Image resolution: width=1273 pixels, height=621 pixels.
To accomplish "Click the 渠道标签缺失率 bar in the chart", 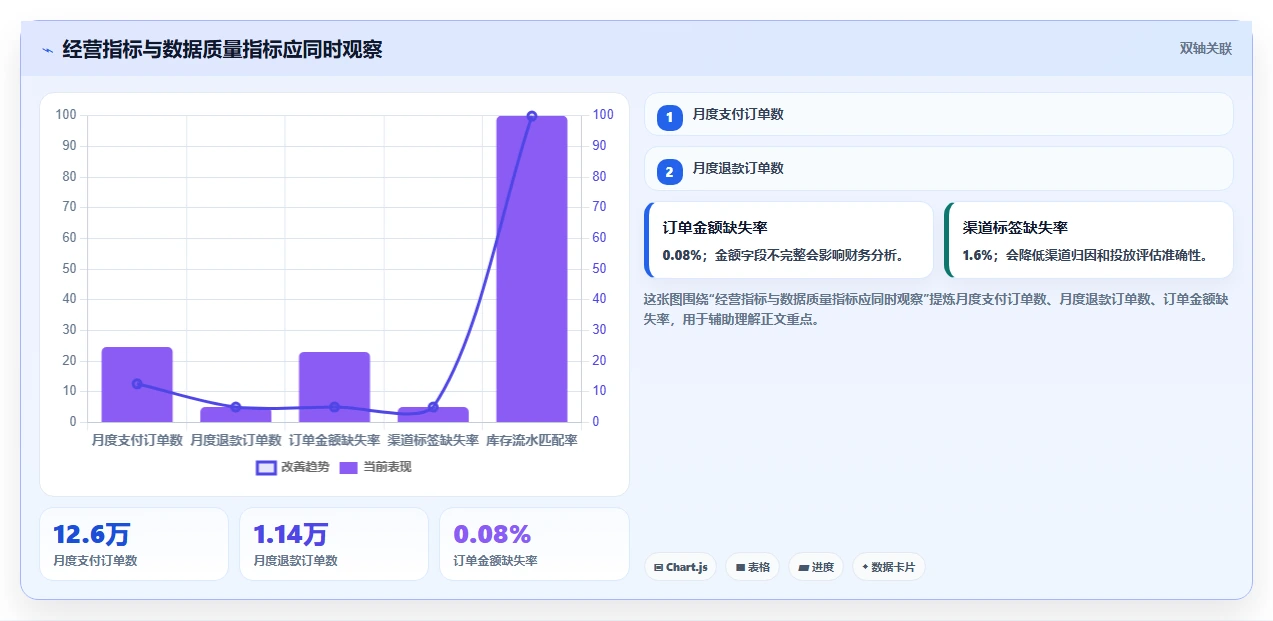I will point(433,415).
